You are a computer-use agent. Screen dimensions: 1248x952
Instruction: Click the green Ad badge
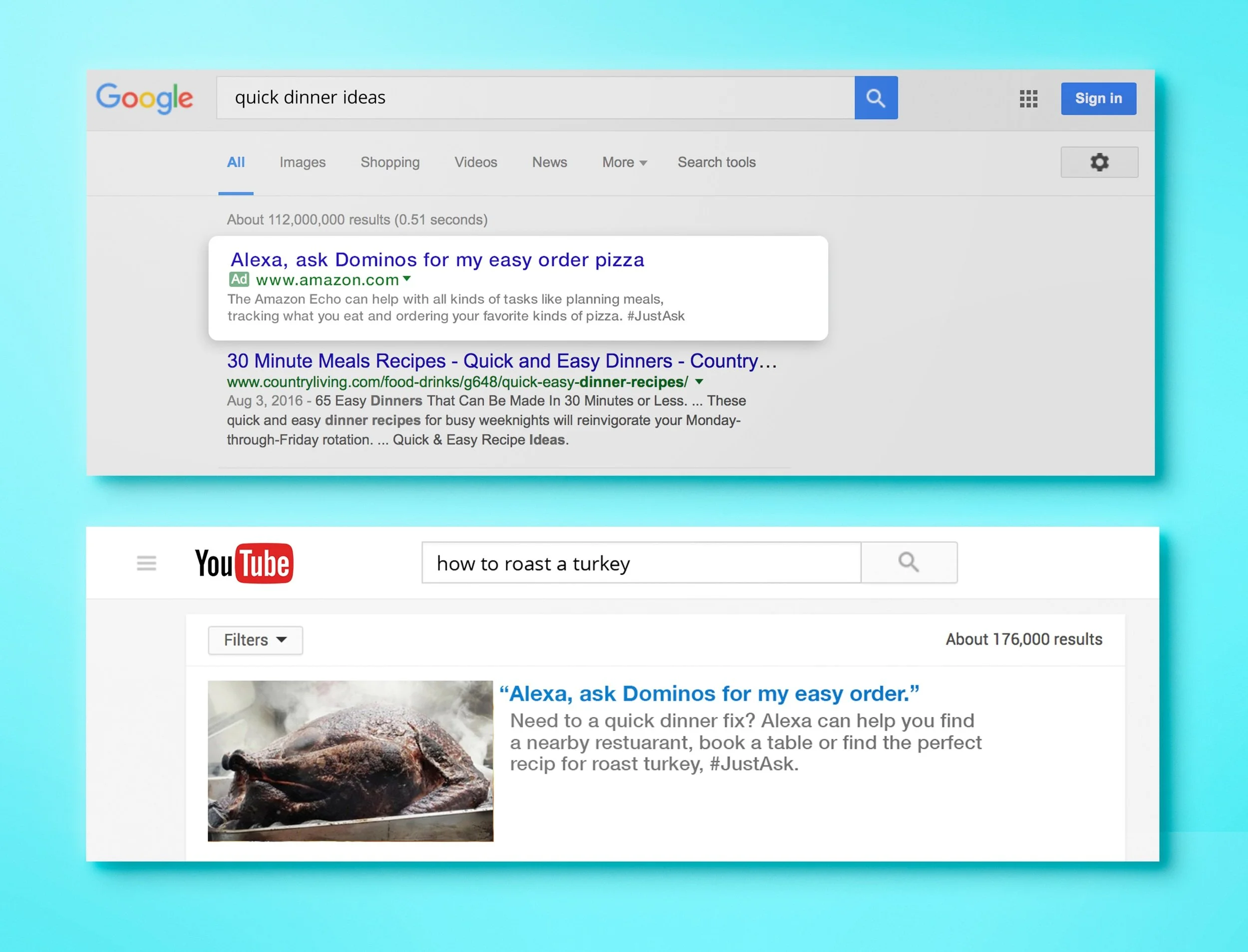(239, 280)
